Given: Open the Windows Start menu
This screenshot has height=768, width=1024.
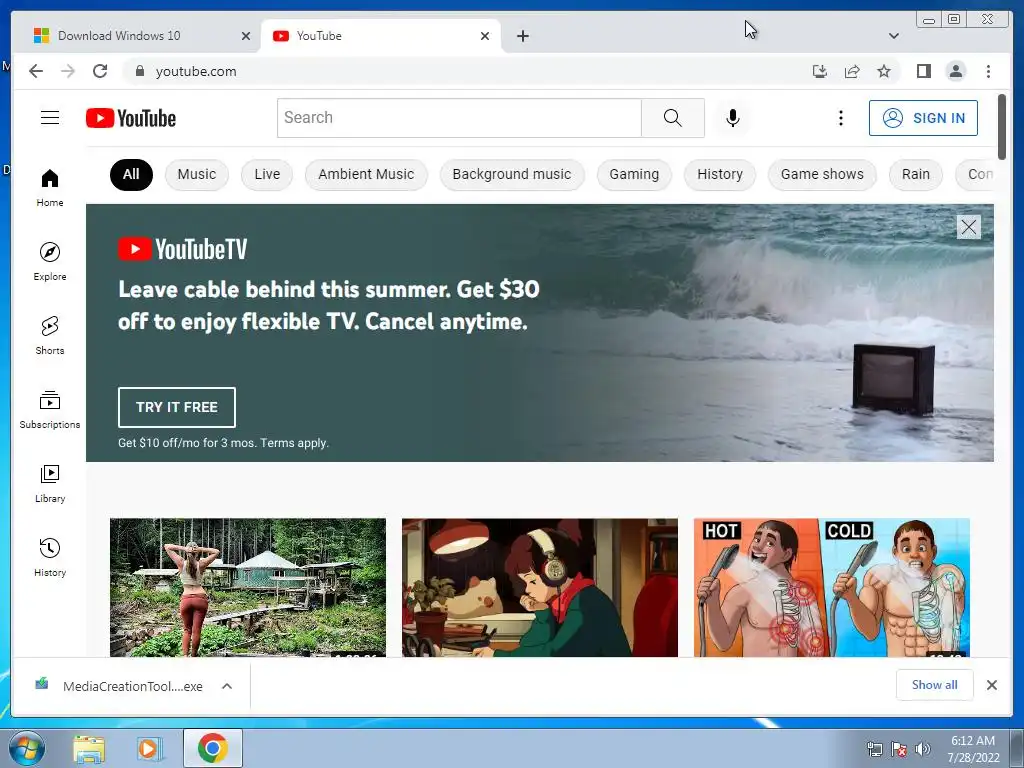Looking at the screenshot, I should tap(26, 748).
